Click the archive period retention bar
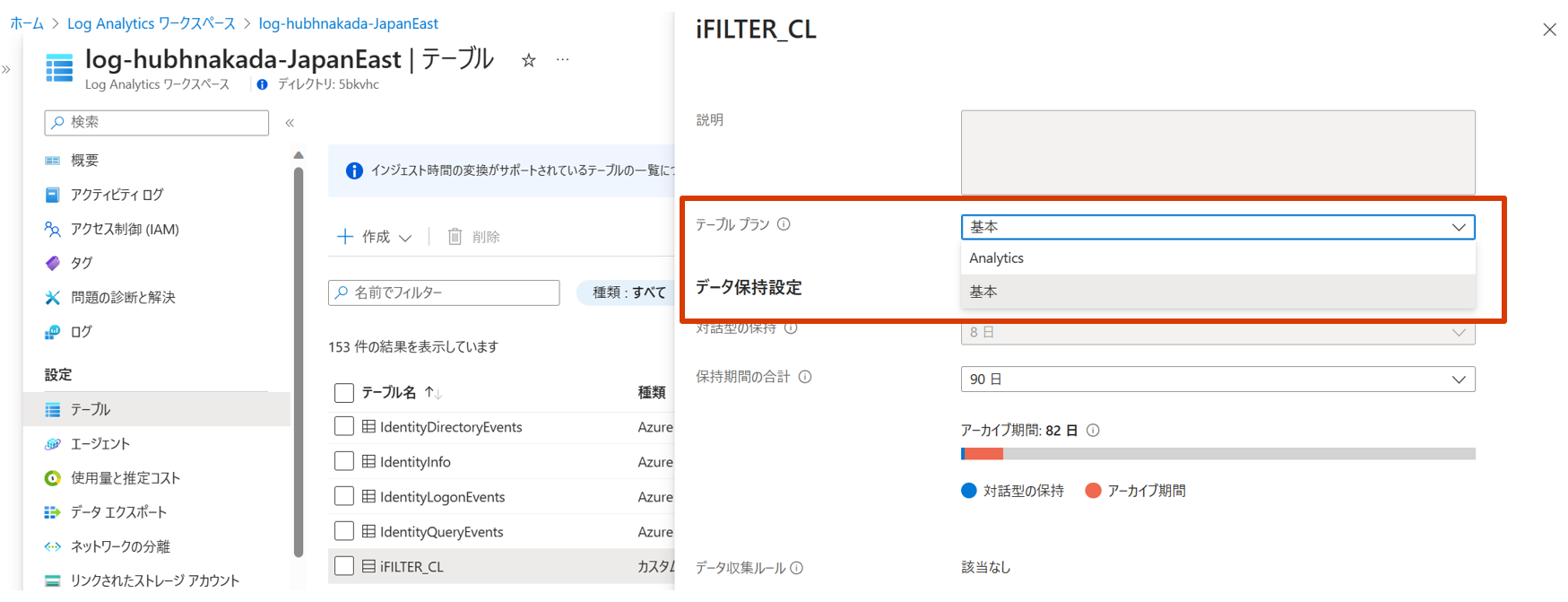Image resolution: width=1568 pixels, height=602 pixels. [1217, 454]
